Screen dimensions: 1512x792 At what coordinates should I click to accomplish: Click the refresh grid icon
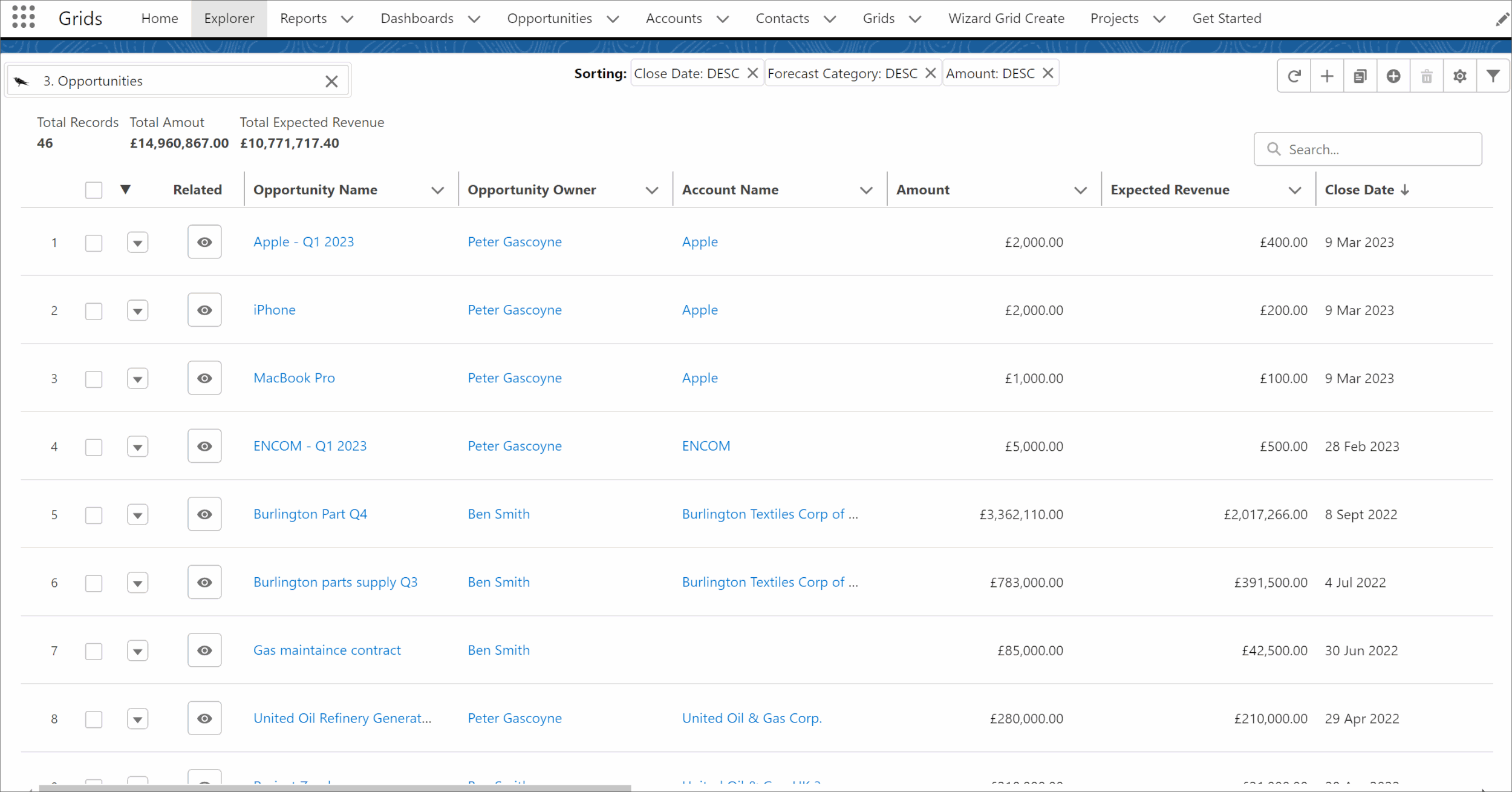click(x=1294, y=76)
